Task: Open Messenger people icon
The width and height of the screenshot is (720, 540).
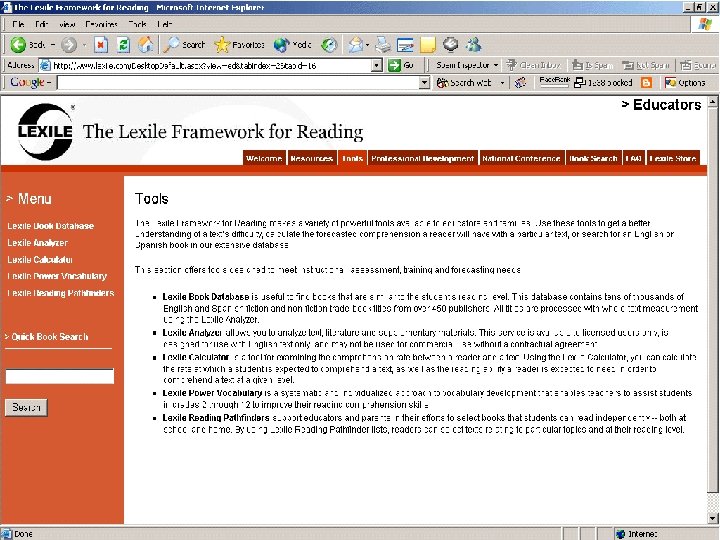Action: (473, 45)
